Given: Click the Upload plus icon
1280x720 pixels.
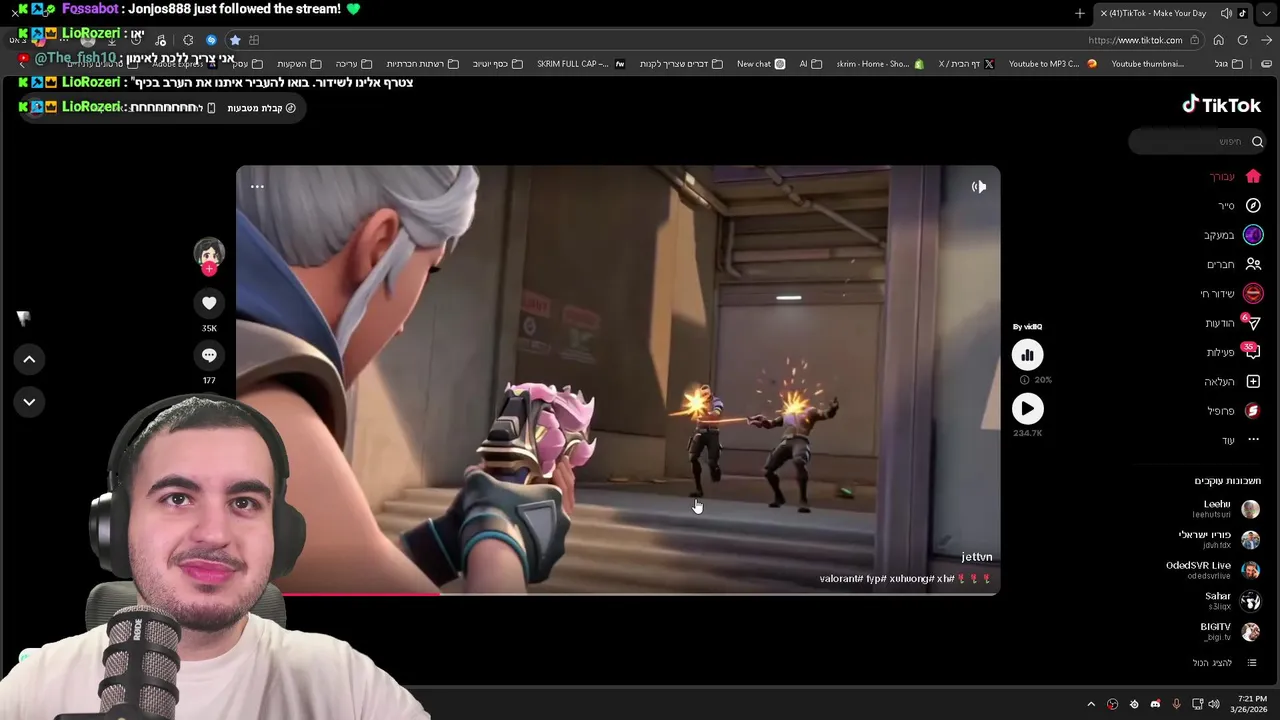Looking at the screenshot, I should click(x=1253, y=381).
